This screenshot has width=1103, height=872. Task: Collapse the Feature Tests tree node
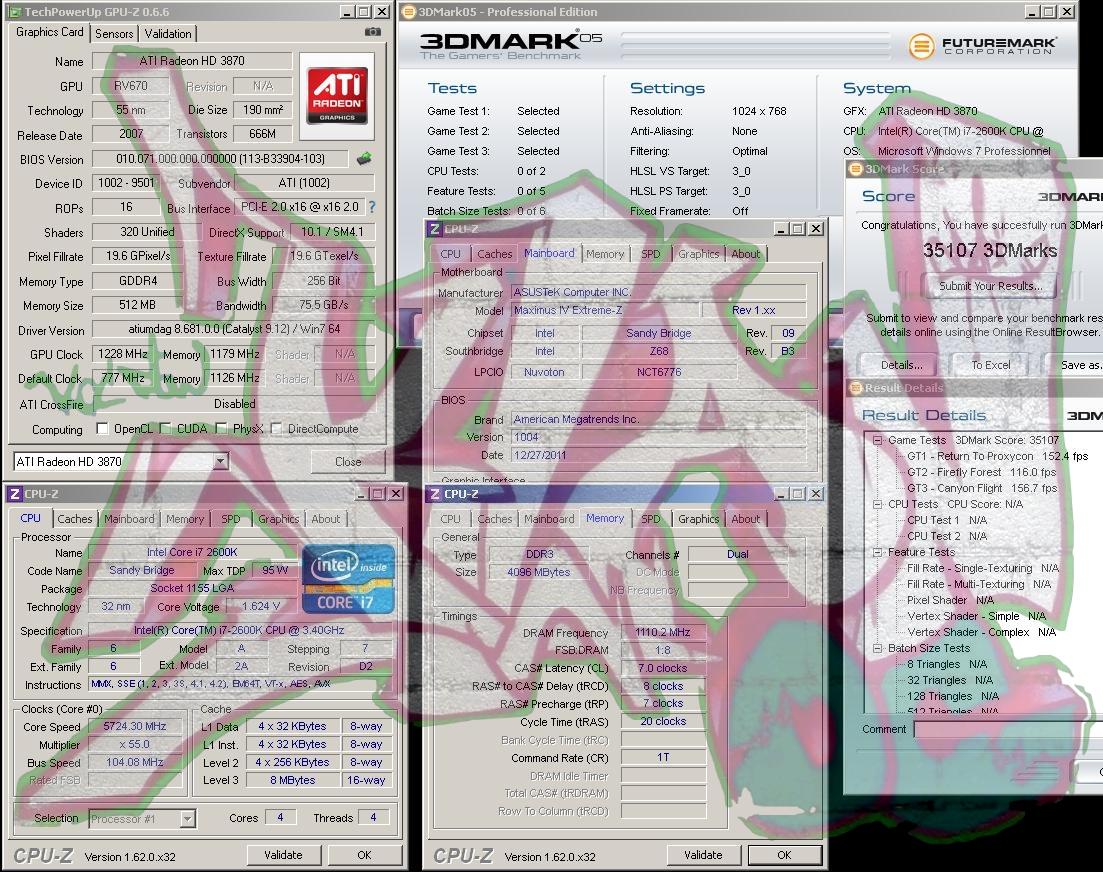pyautogui.click(x=877, y=552)
